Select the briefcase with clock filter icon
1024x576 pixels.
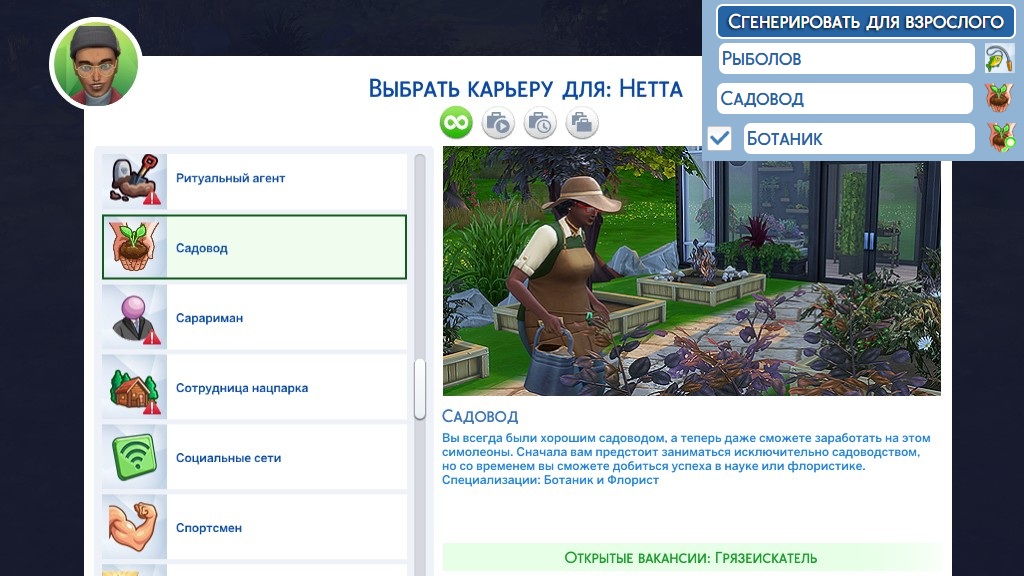tap(540, 122)
